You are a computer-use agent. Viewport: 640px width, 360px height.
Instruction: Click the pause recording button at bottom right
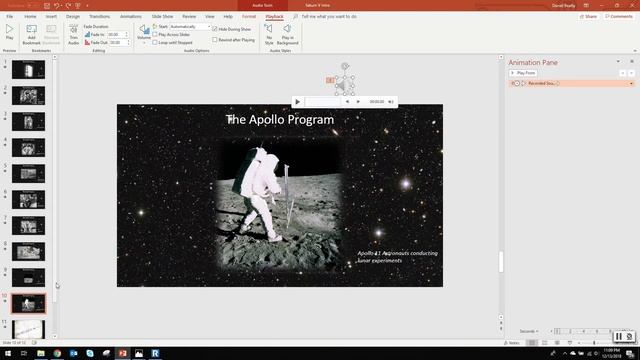pyautogui.click(x=619, y=336)
